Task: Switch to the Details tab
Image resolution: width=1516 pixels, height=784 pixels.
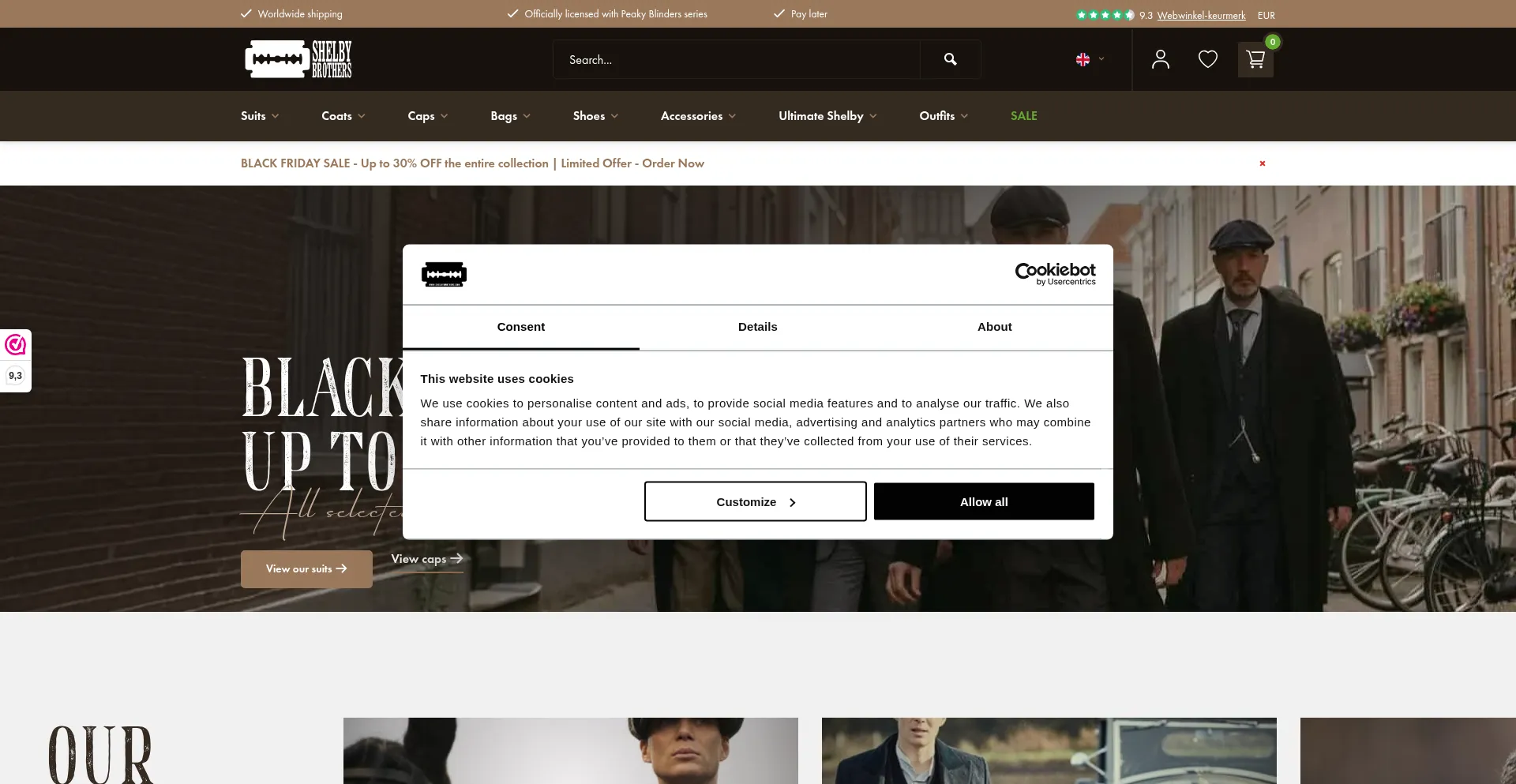Action: [x=757, y=327]
